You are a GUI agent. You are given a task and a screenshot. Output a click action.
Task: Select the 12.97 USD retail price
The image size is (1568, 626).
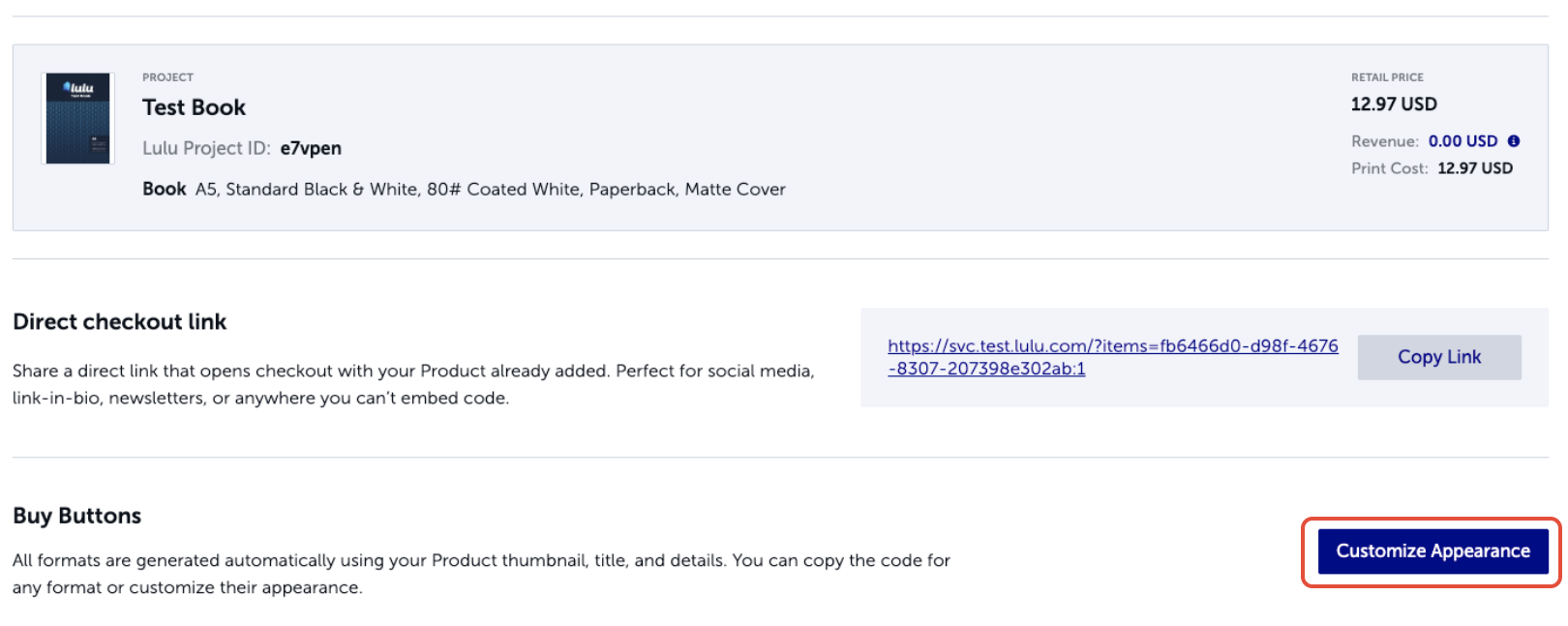click(1394, 104)
